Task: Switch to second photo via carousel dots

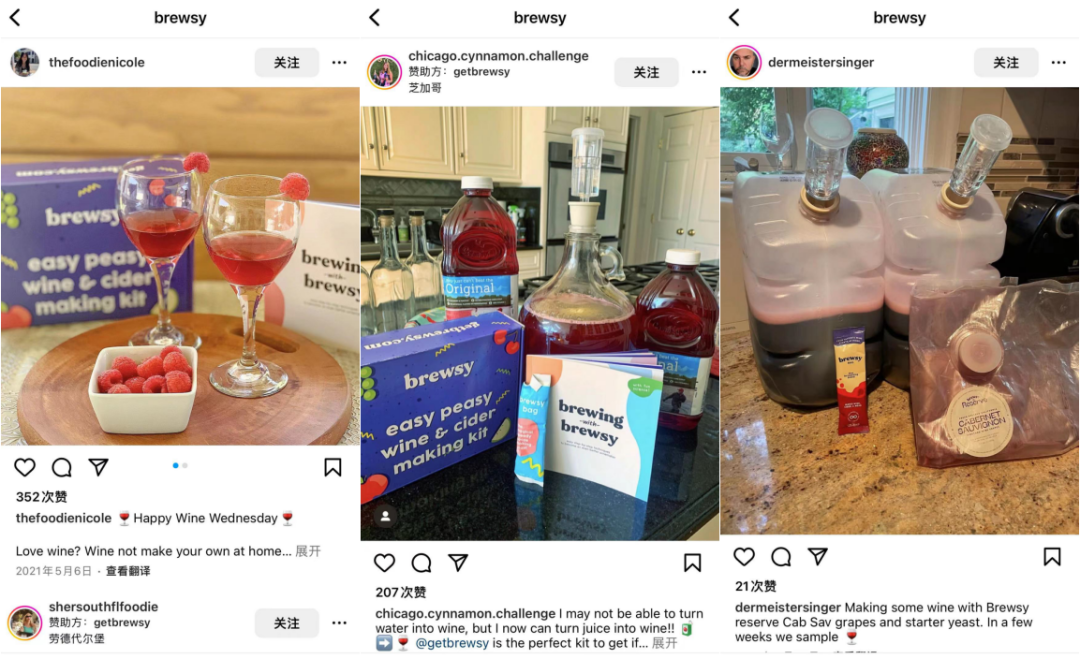Action: click(185, 466)
